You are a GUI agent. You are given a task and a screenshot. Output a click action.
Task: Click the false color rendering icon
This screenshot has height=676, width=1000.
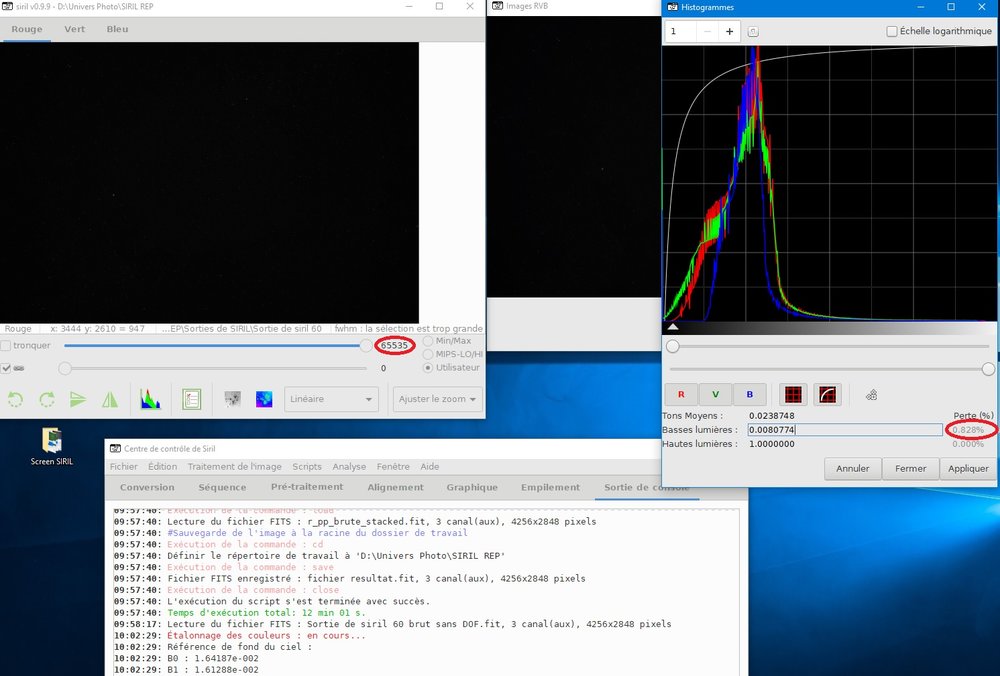click(x=264, y=399)
